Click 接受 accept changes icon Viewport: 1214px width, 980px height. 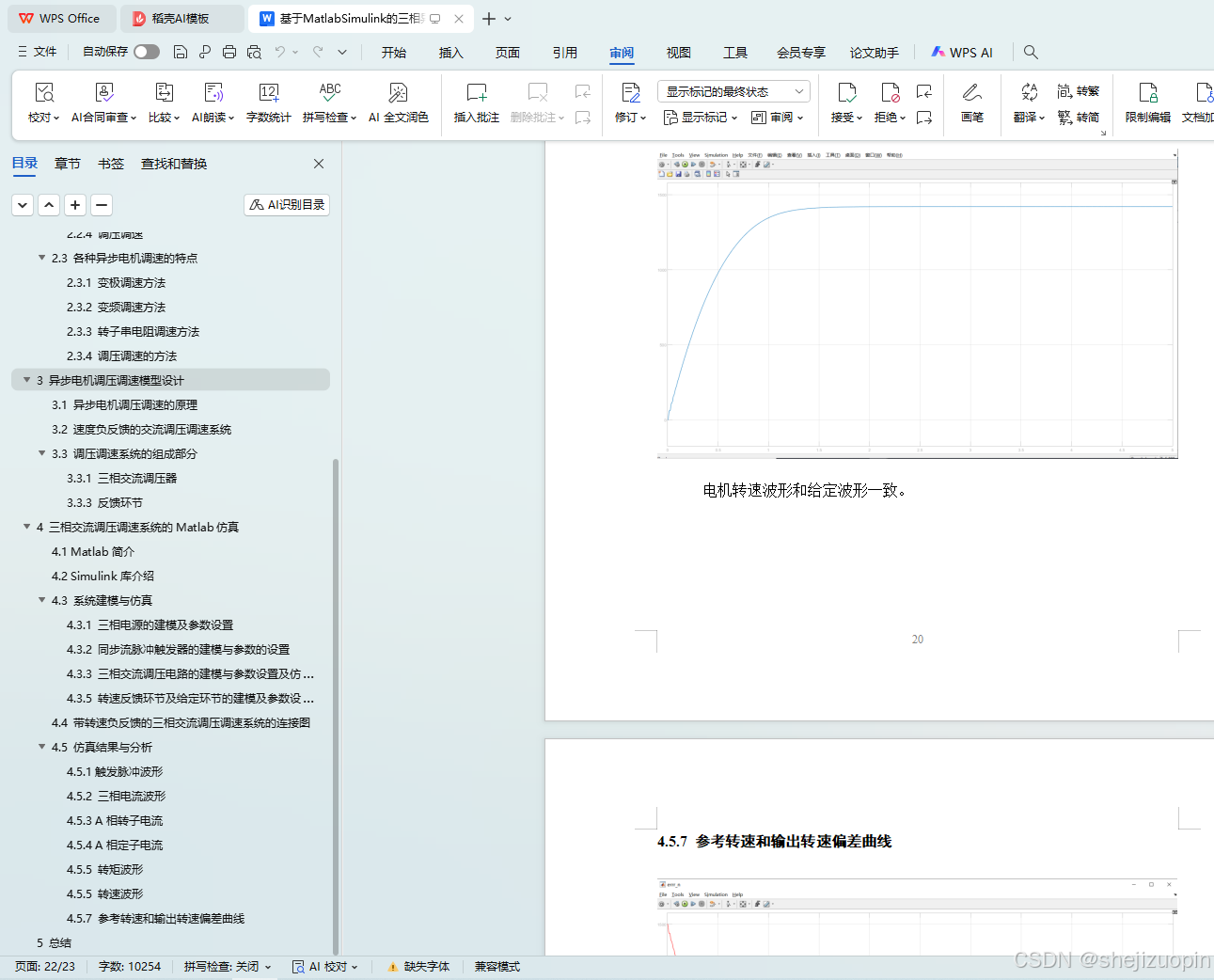click(846, 92)
